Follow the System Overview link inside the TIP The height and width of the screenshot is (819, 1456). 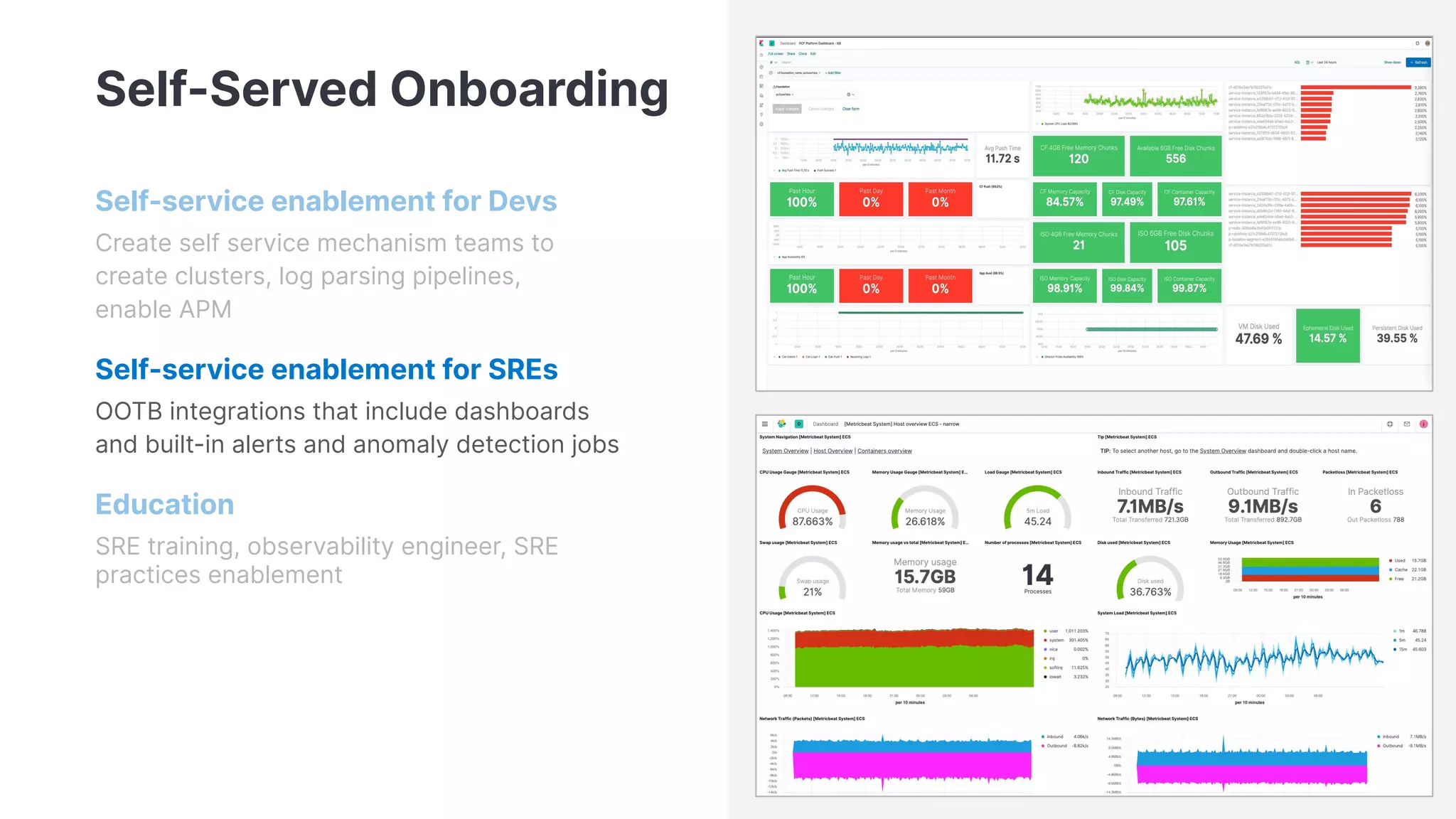click(x=1223, y=451)
